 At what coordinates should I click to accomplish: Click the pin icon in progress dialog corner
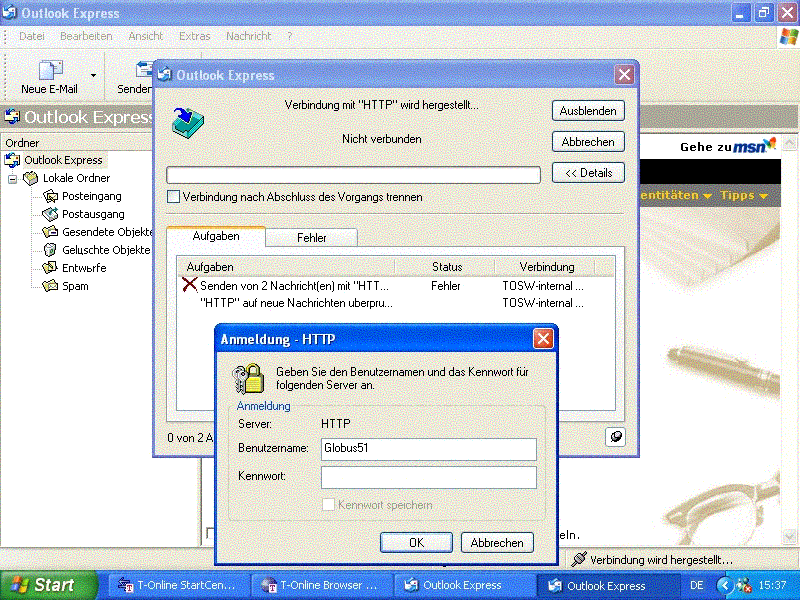[616, 437]
